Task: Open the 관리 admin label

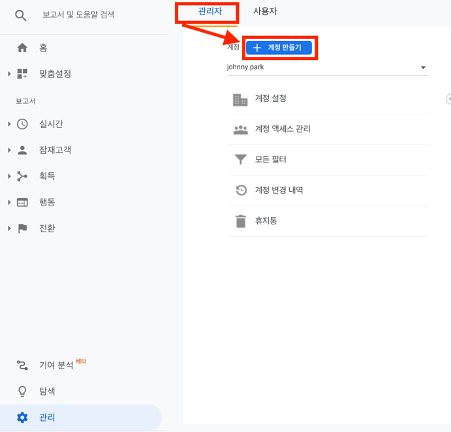Action: pos(47,417)
